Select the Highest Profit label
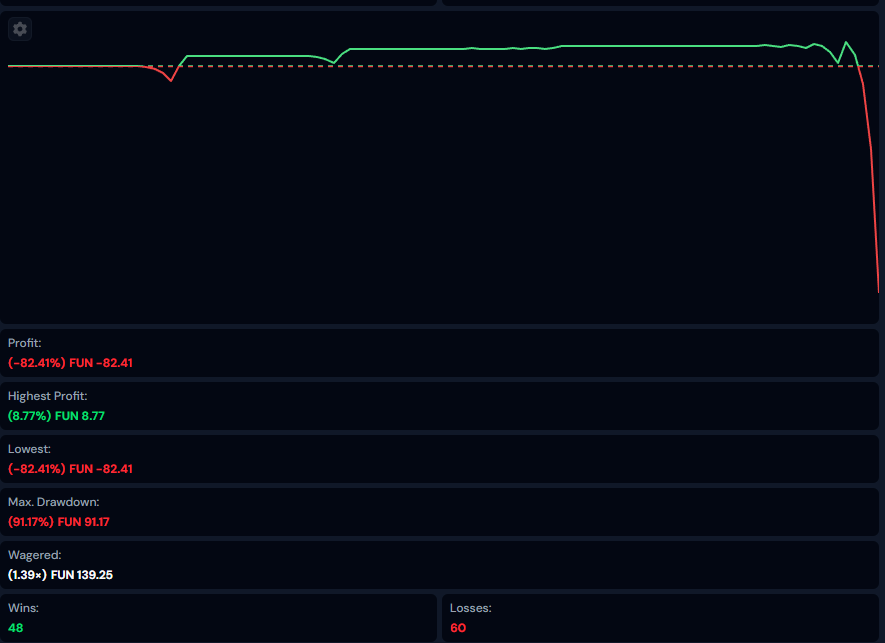Viewport: 885px width, 643px height. click(x=47, y=396)
